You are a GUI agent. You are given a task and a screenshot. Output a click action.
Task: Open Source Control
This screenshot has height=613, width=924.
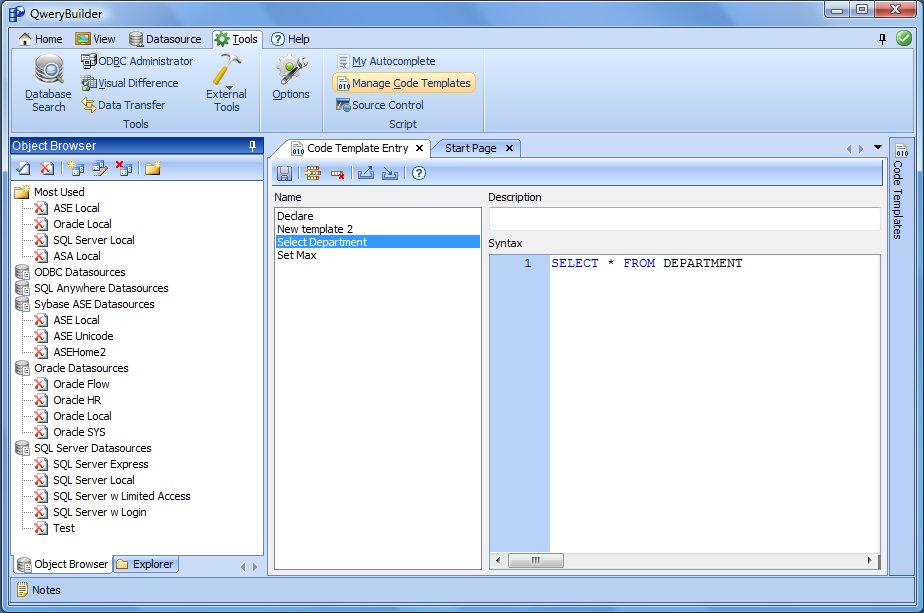380,105
